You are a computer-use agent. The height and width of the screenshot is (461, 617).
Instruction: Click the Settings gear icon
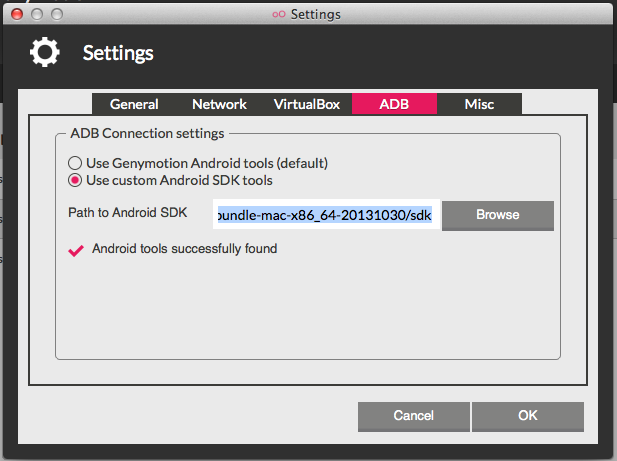pyautogui.click(x=45, y=52)
